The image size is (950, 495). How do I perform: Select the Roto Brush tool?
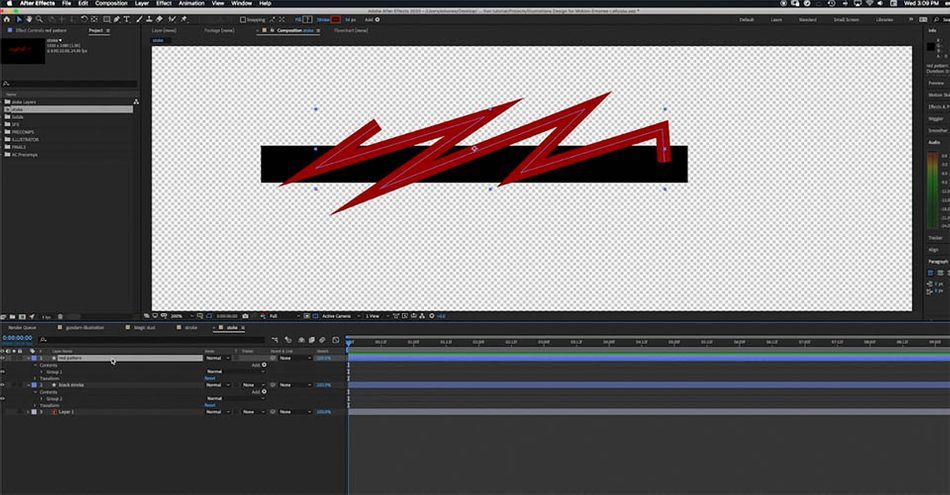172,19
